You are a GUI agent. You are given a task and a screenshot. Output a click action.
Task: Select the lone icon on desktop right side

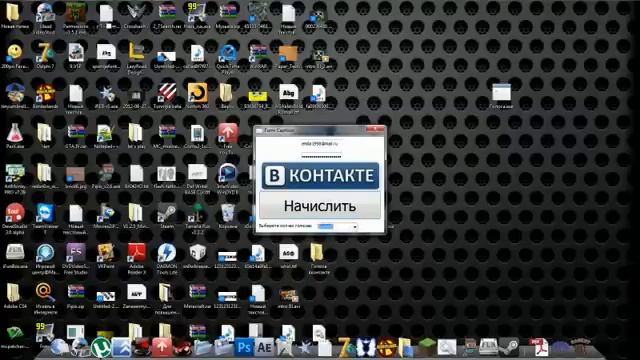point(501,96)
